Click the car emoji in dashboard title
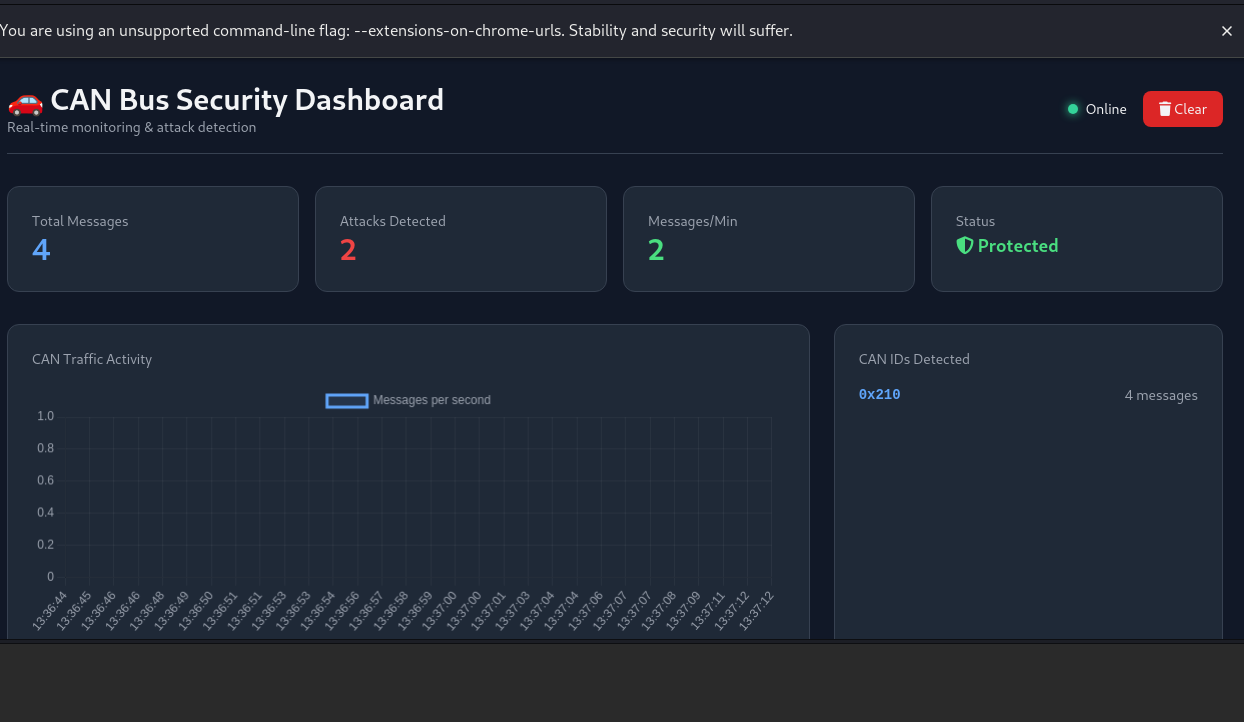 pyautogui.click(x=25, y=100)
